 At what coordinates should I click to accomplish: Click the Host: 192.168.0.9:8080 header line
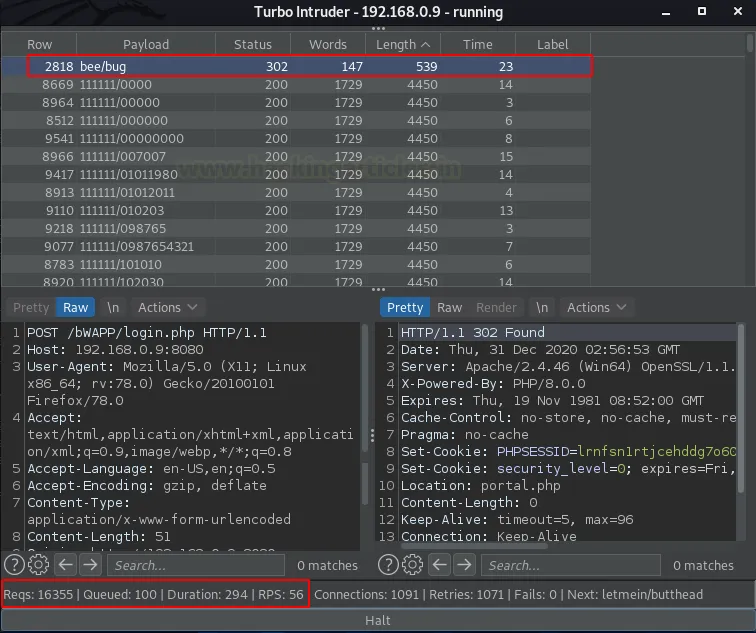[x=115, y=350]
